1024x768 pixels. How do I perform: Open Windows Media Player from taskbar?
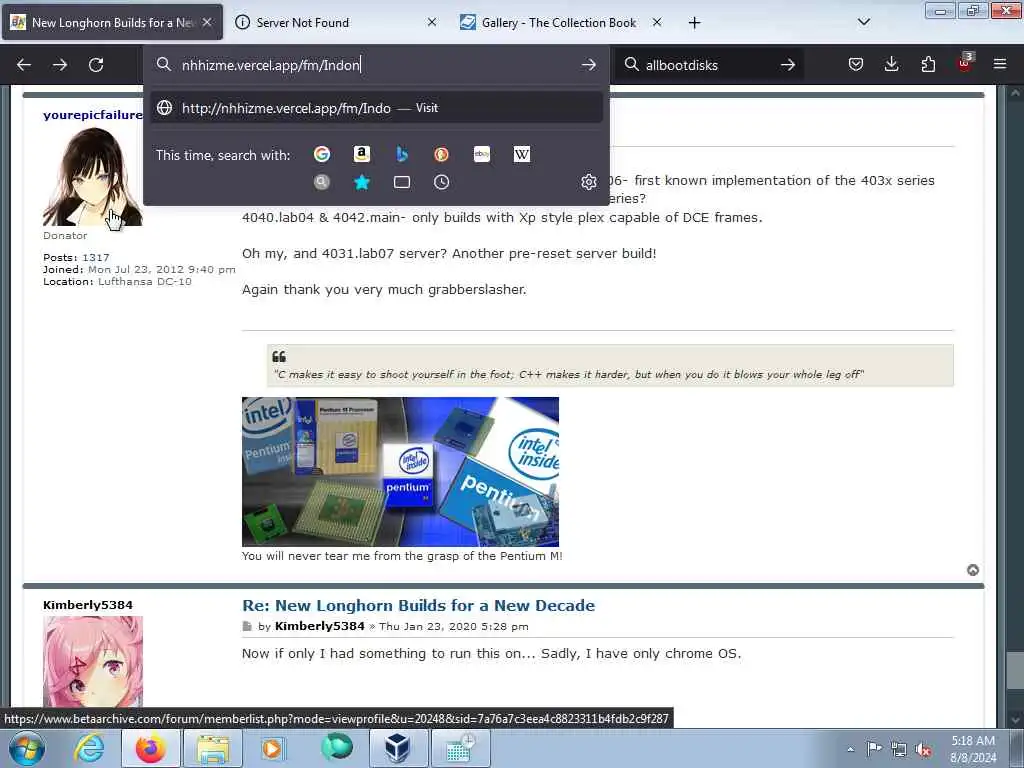(x=272, y=748)
